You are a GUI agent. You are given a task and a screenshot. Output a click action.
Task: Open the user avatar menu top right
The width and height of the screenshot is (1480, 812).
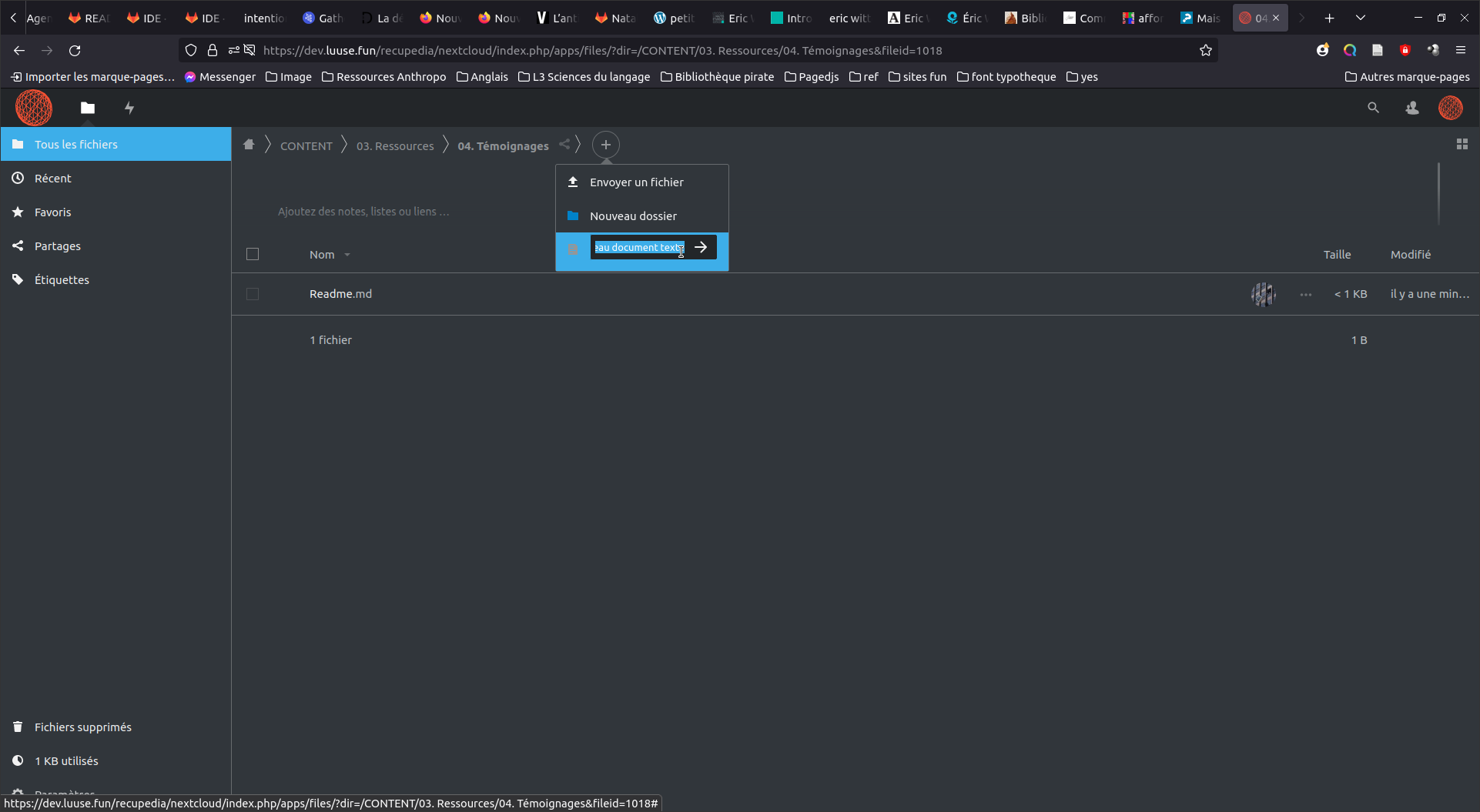click(x=1450, y=109)
